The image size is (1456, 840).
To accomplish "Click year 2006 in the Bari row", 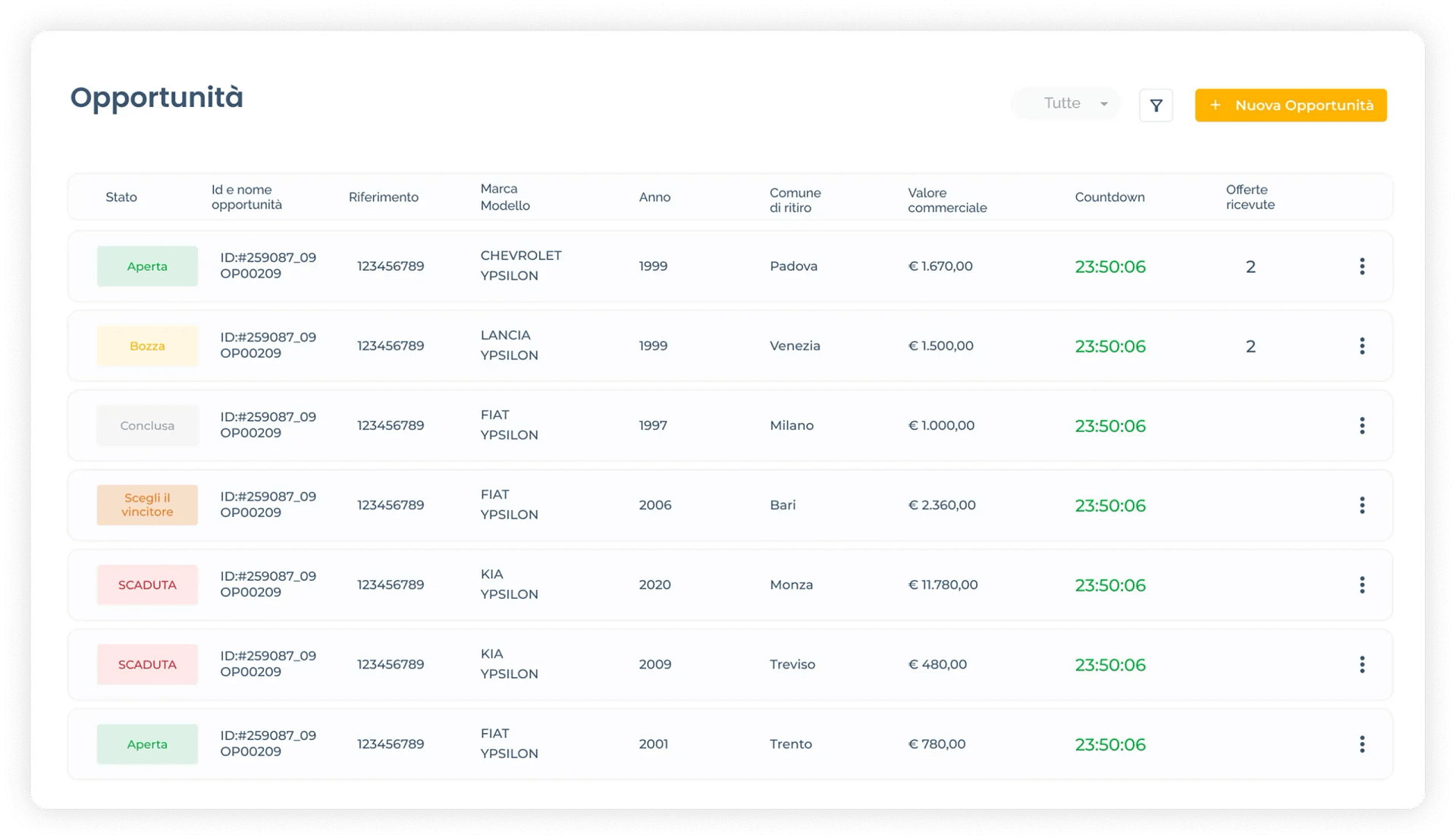I will click(x=655, y=505).
